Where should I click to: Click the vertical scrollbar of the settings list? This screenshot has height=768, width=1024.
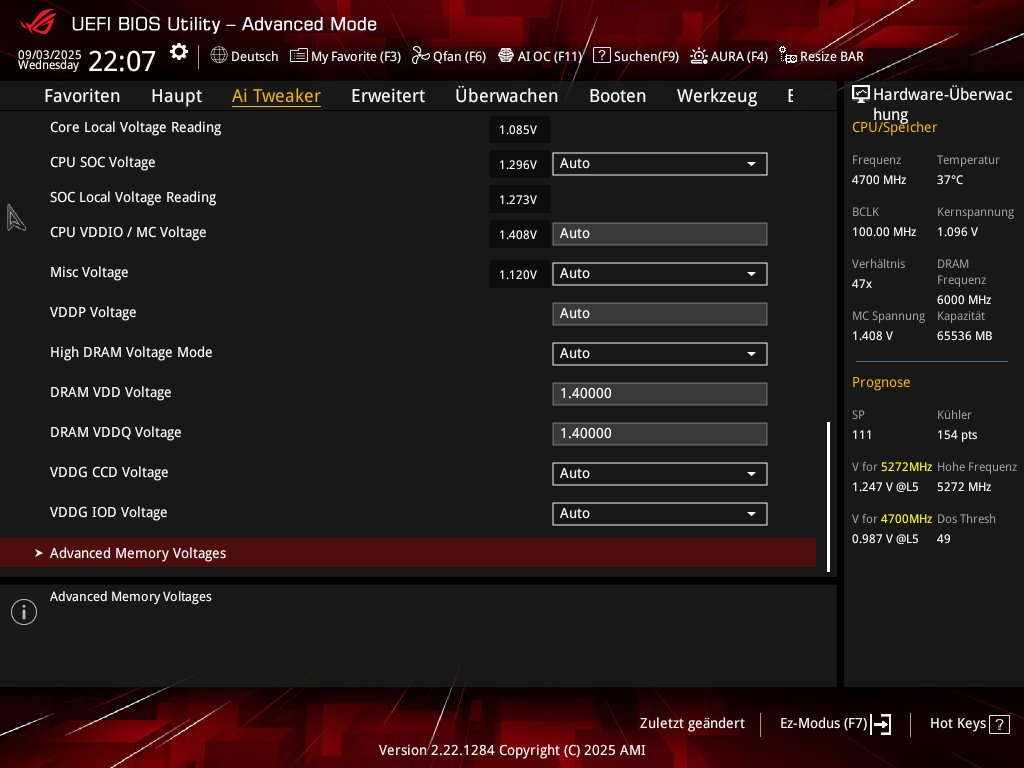829,497
